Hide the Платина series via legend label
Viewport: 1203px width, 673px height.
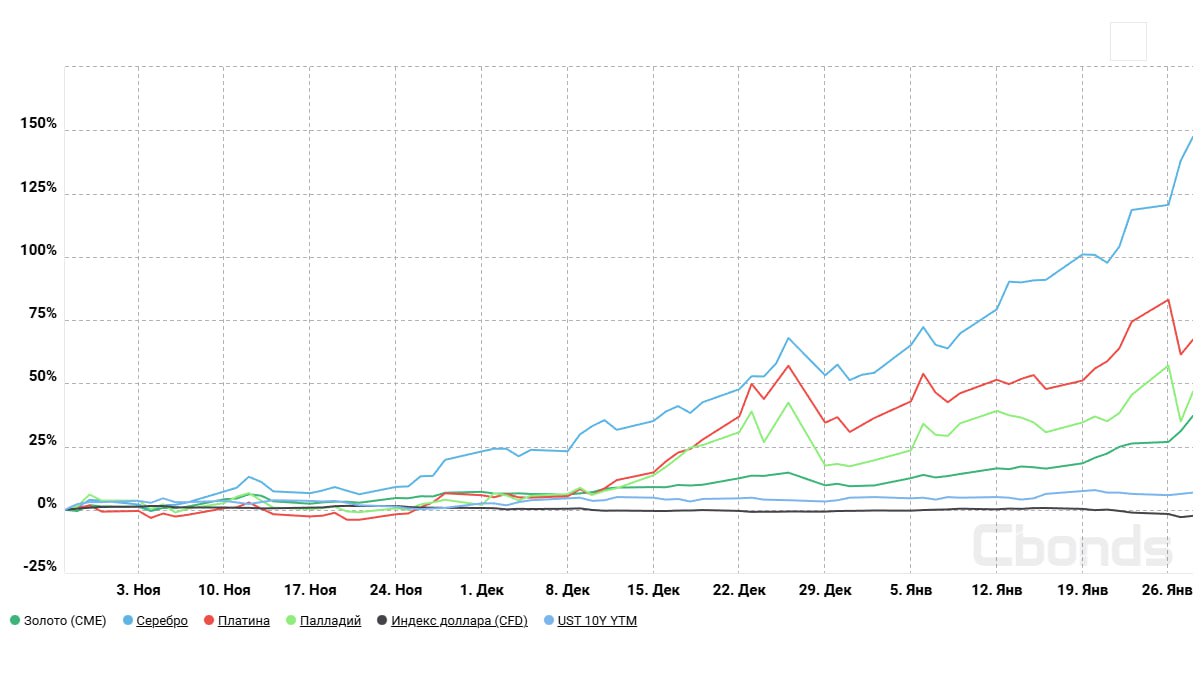point(244,621)
